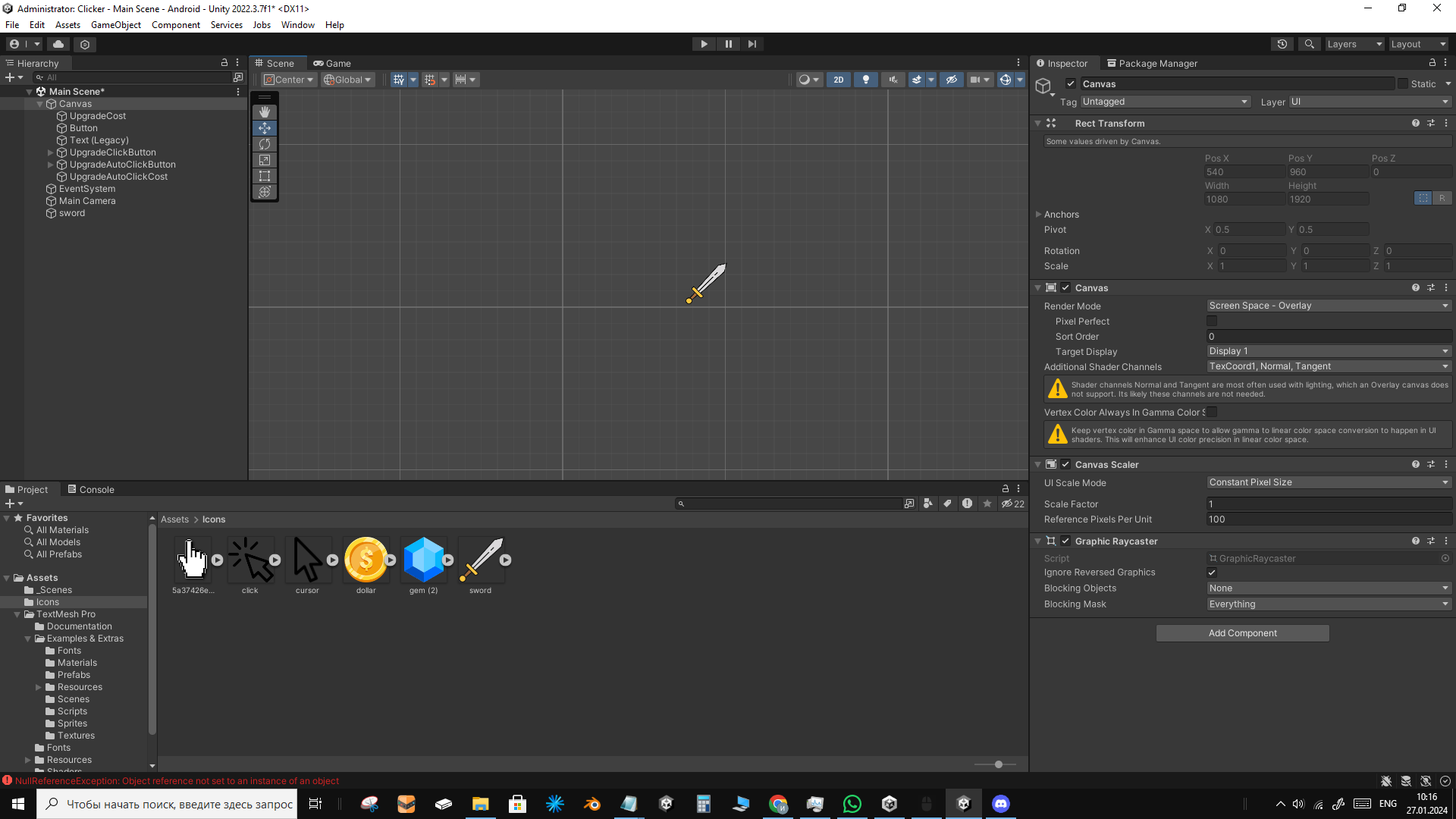Screen dimensions: 1456x819
Task: Select the sword asset icon in Project
Action: 480,559
